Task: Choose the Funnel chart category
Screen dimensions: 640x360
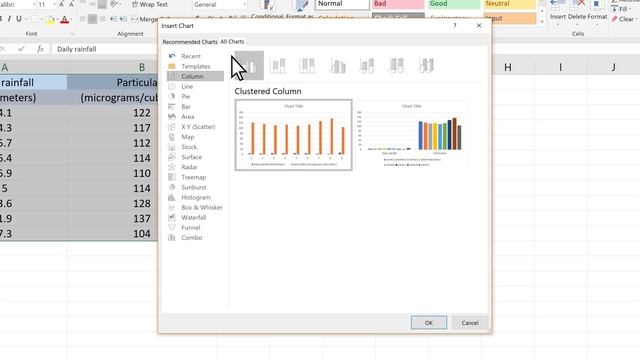Action: [x=195, y=228]
